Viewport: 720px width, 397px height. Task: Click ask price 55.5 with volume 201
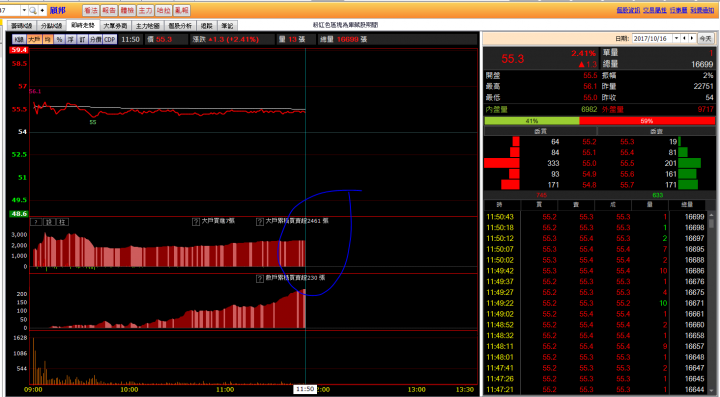coord(627,163)
